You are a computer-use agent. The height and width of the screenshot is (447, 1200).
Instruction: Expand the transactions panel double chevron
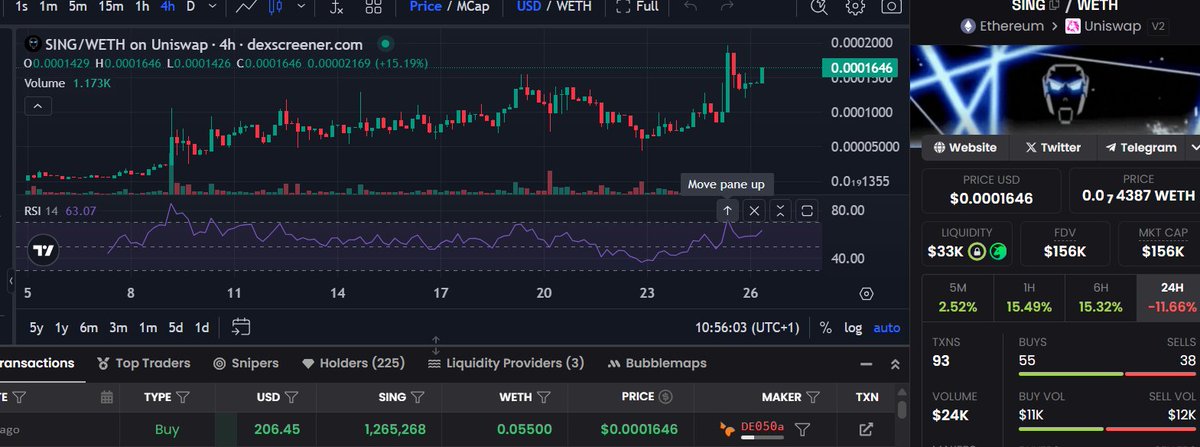894,363
